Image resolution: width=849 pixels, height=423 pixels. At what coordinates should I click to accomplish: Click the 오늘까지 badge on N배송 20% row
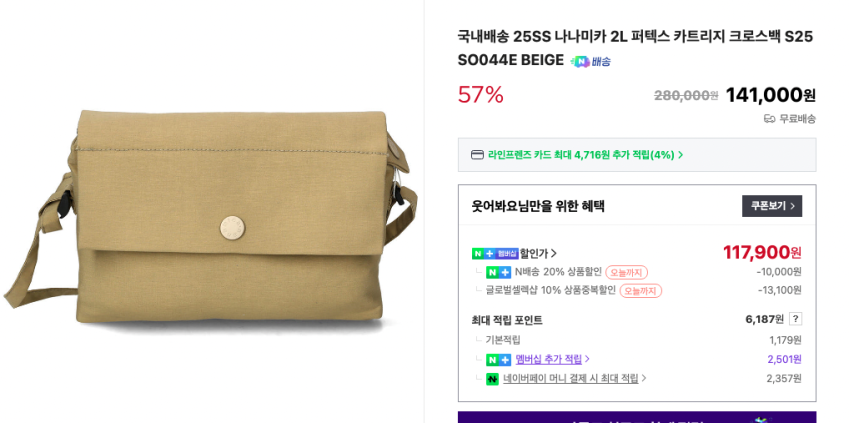[x=626, y=272]
